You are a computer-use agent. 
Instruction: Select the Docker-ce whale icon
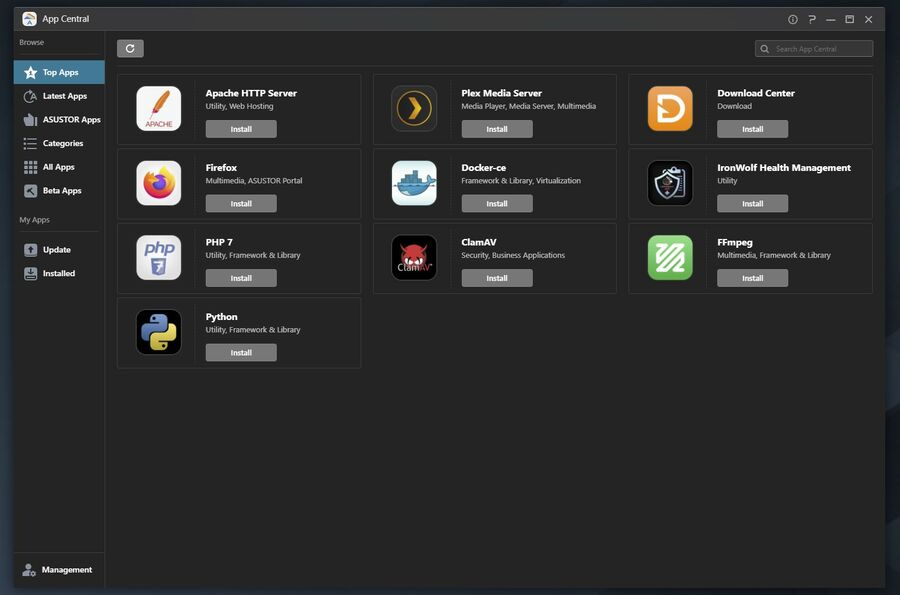pos(414,180)
